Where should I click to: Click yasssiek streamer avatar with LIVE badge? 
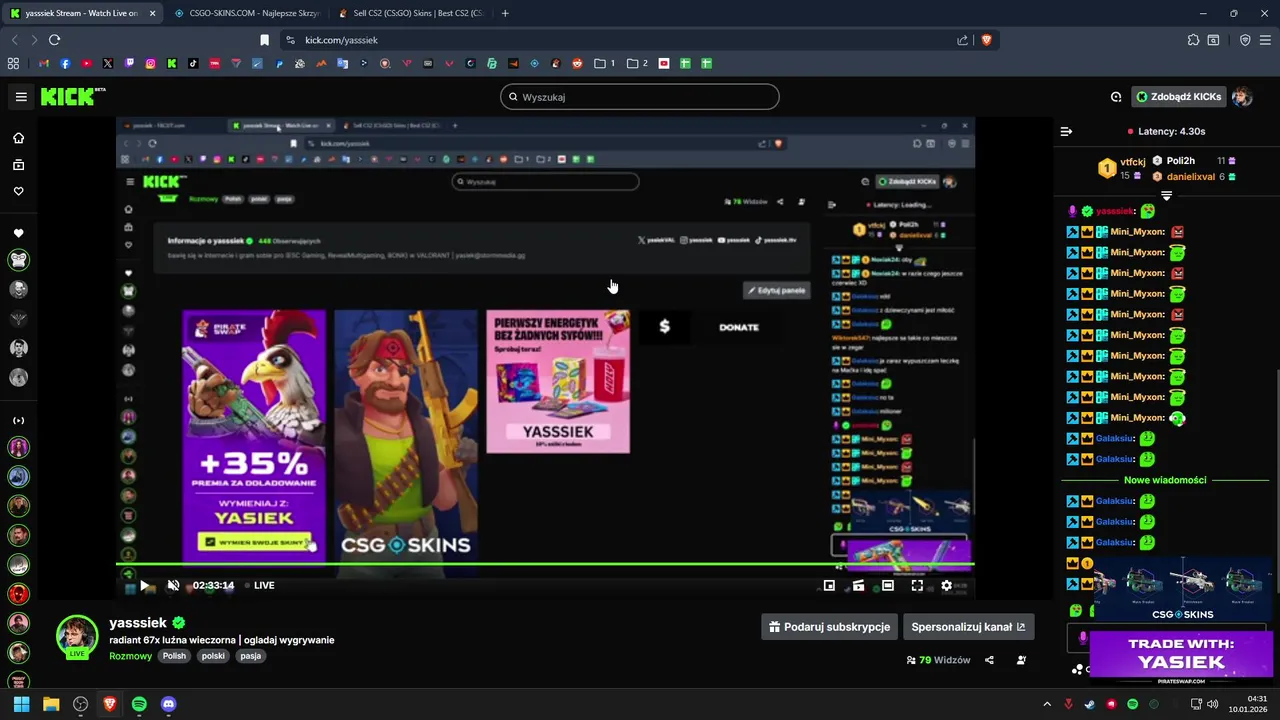tap(77, 636)
